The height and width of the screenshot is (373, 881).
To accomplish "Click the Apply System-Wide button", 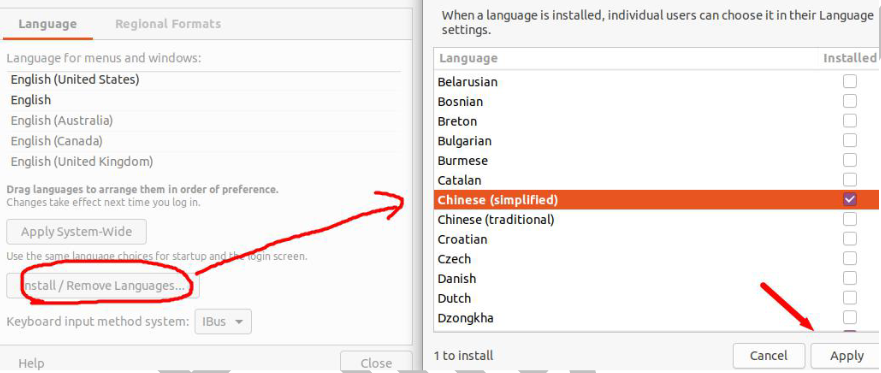I will coord(76,232).
